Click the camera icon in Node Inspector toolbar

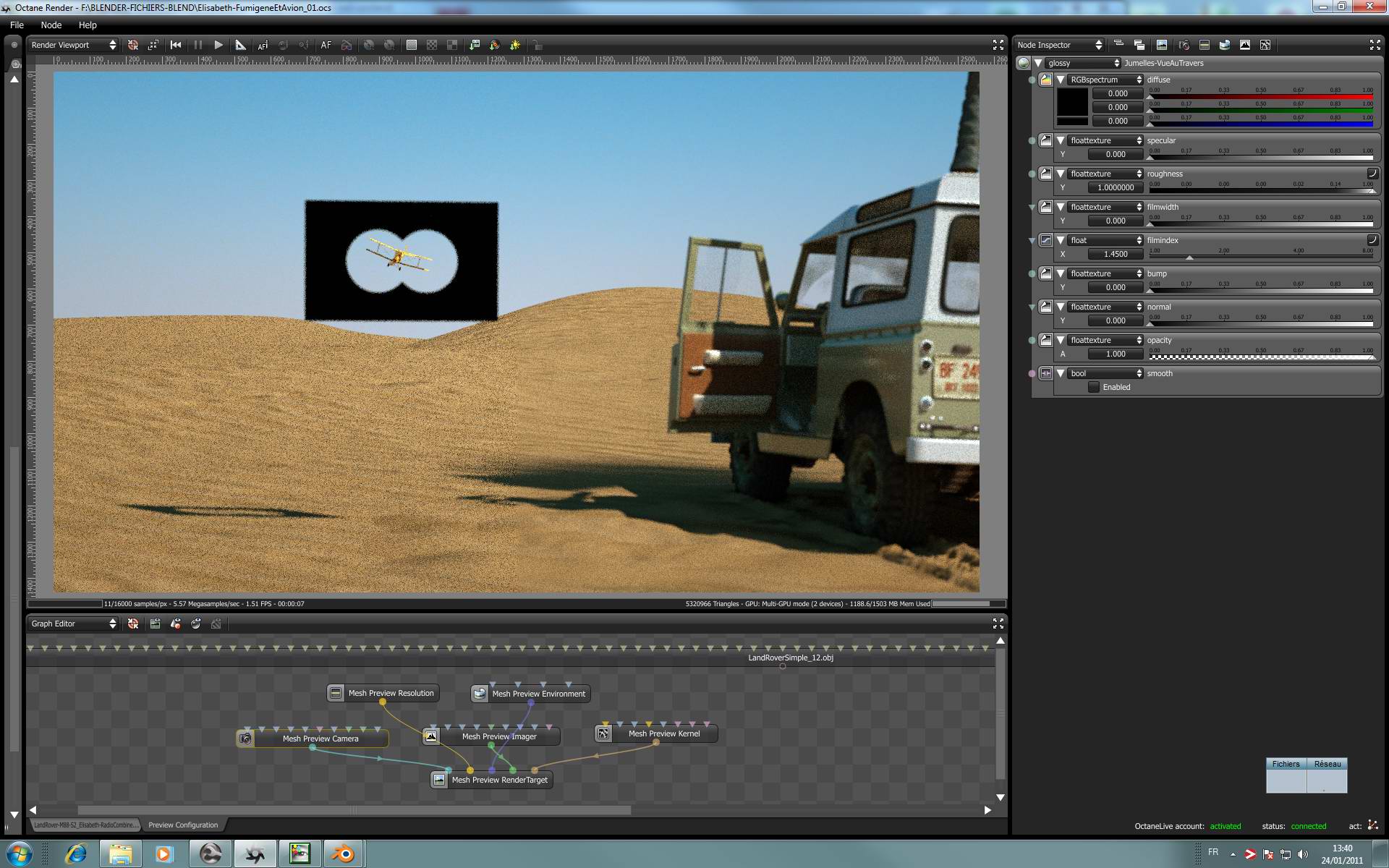[x=1184, y=45]
